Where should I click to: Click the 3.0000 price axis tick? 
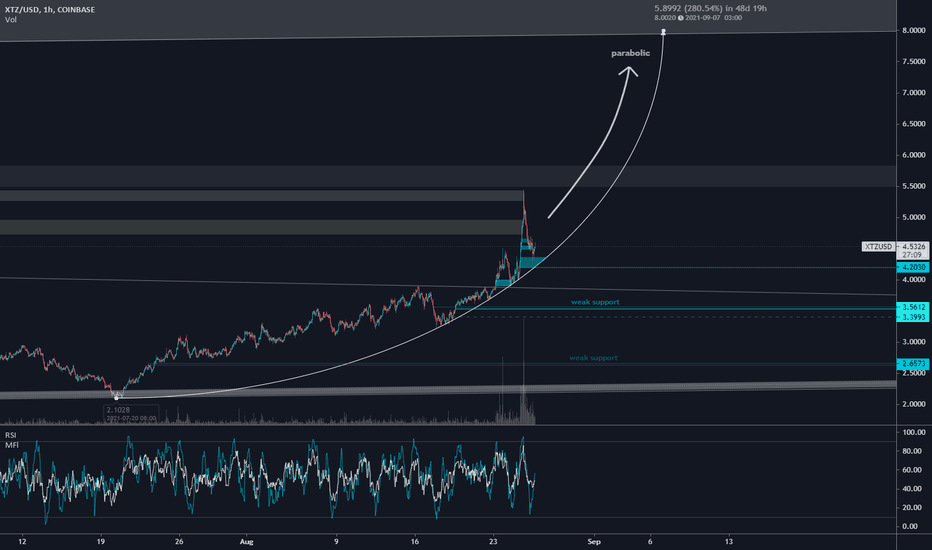(914, 342)
